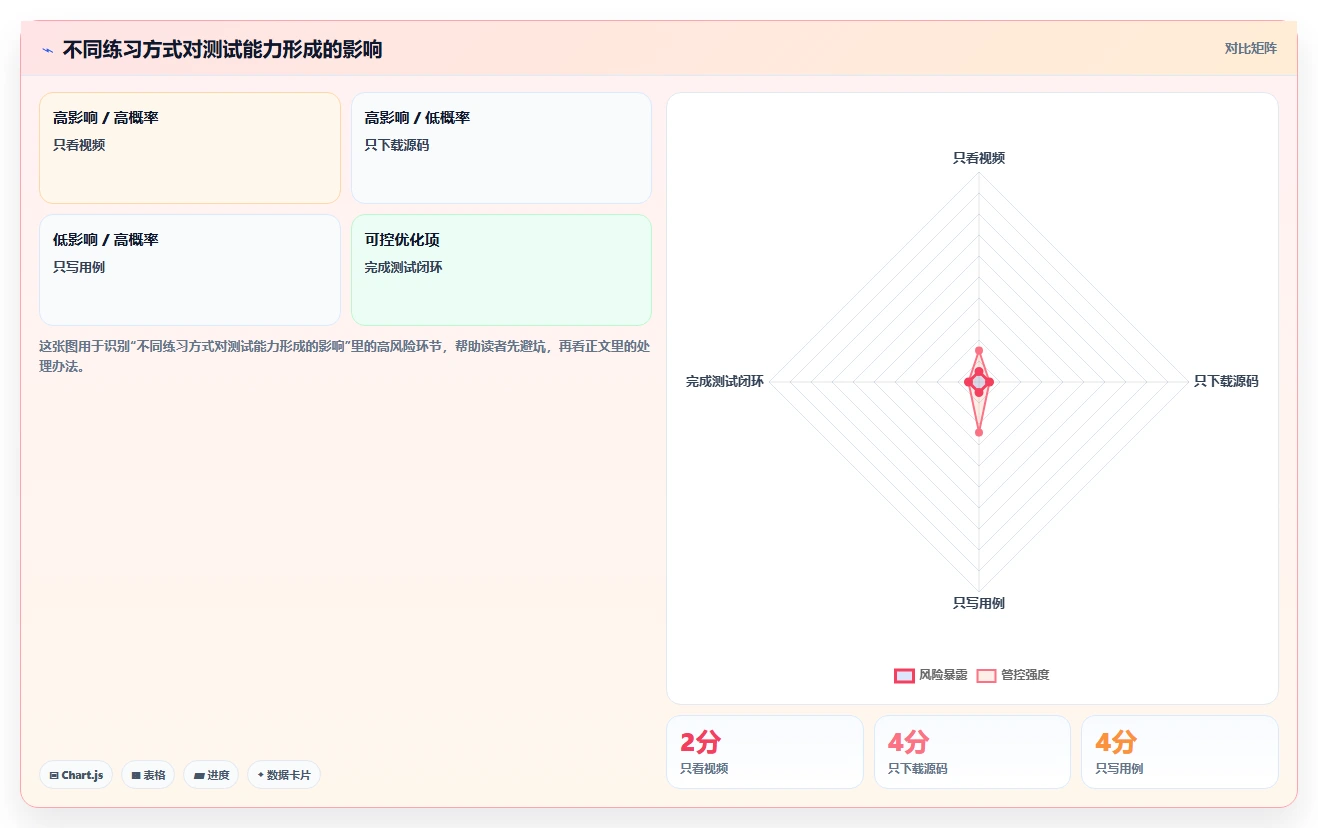Image resolution: width=1318 pixels, height=828 pixels.
Task: Click the lightning icon beside the title
Action: (47, 50)
